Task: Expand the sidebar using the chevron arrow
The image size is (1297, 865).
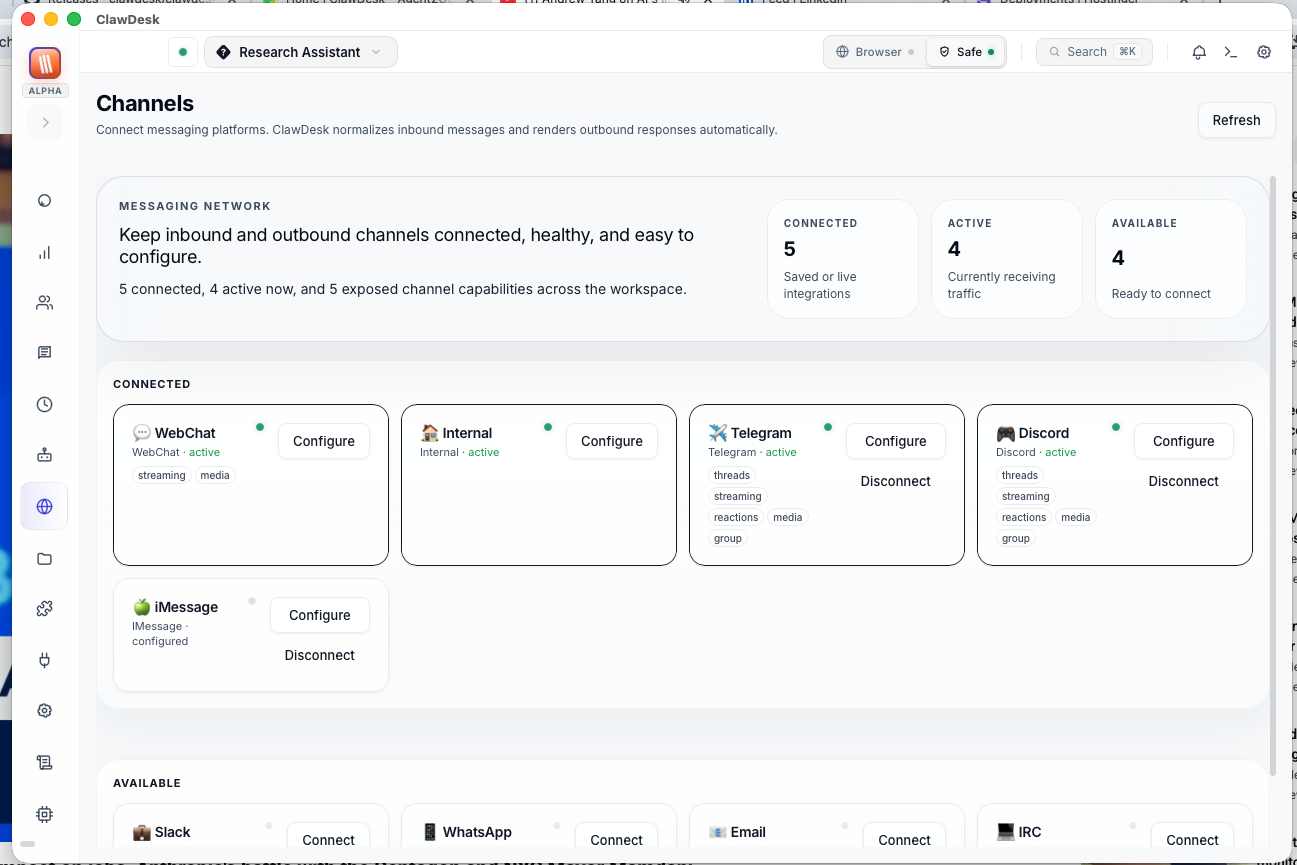Action: pos(45,123)
